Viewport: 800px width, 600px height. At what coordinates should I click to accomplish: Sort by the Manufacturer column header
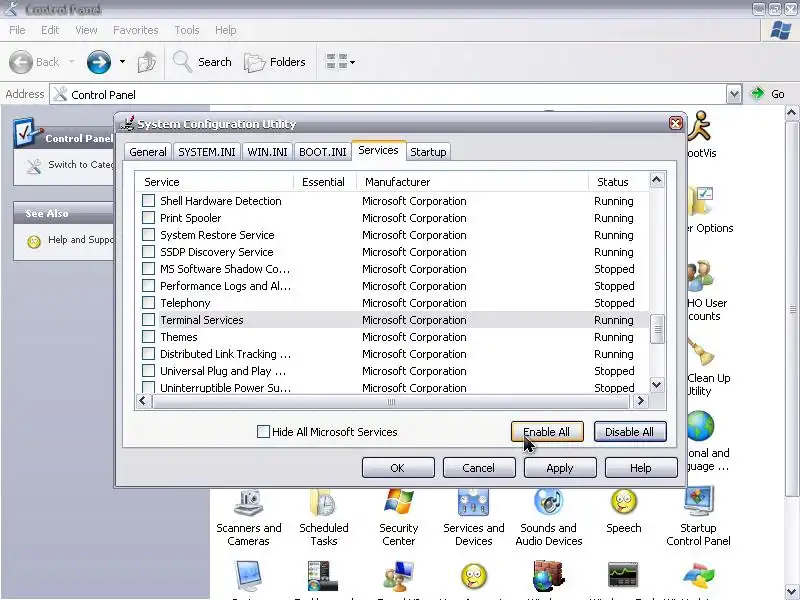click(472, 182)
